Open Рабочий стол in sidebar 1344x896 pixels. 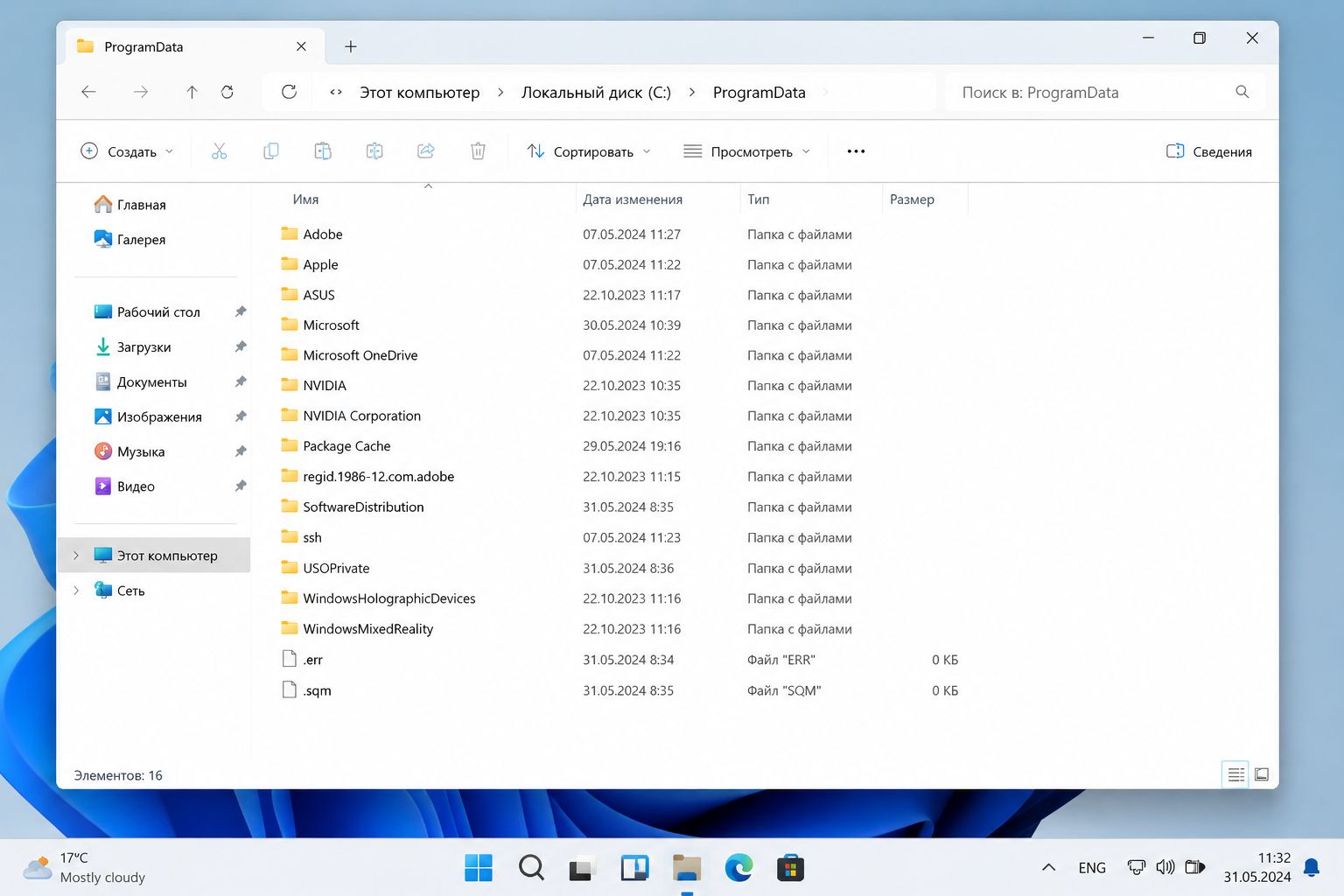click(x=147, y=311)
